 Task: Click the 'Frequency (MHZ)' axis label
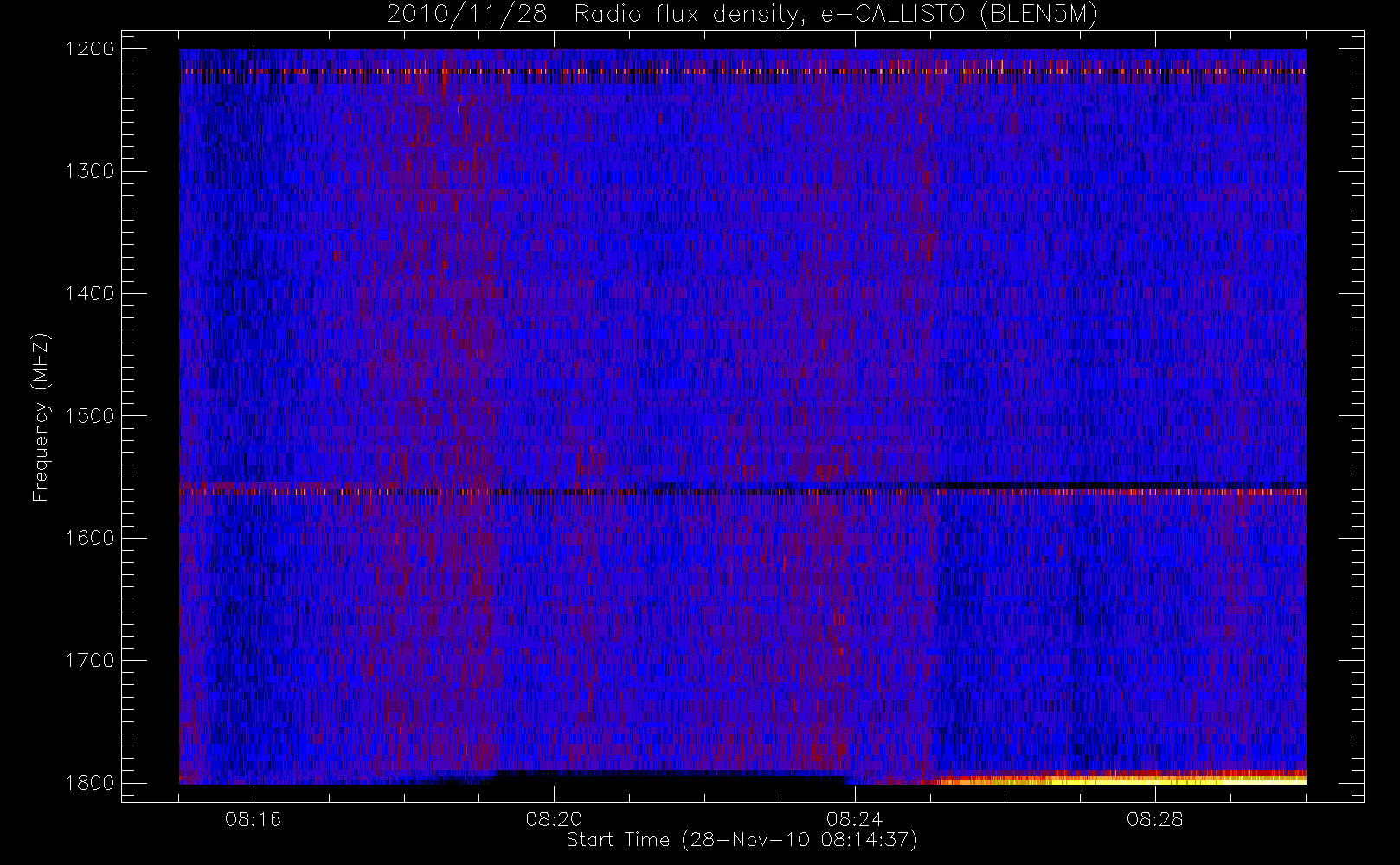tap(41, 418)
